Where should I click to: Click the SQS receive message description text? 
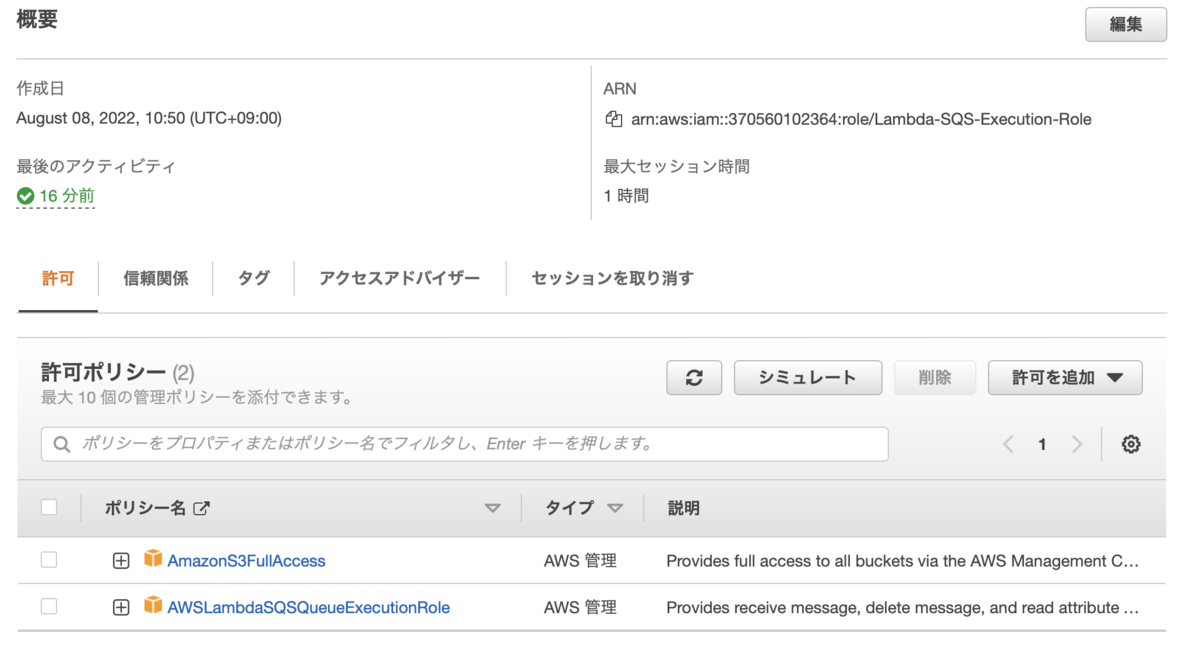pyautogui.click(x=902, y=607)
